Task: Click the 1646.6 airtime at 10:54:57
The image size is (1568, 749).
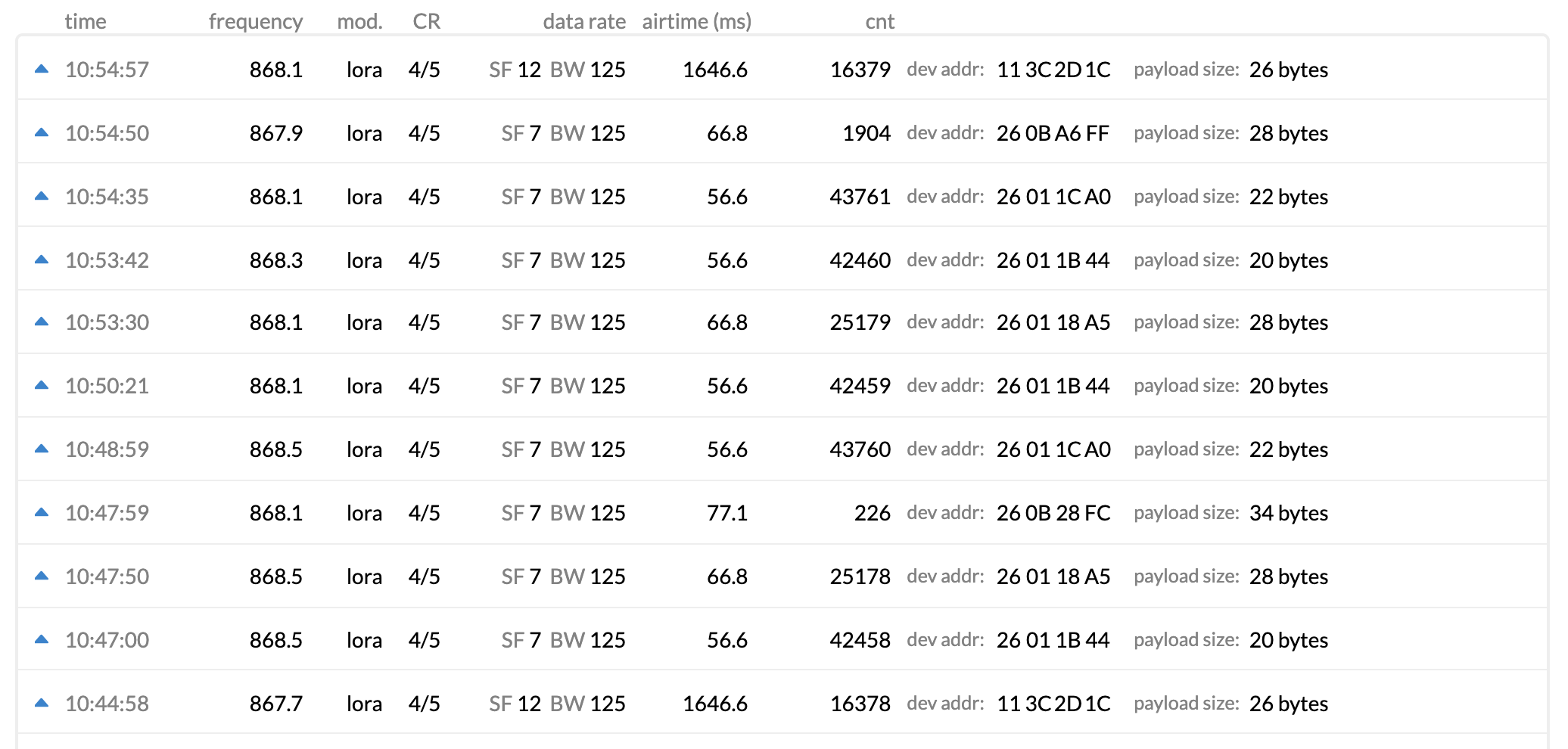Action: click(x=715, y=70)
